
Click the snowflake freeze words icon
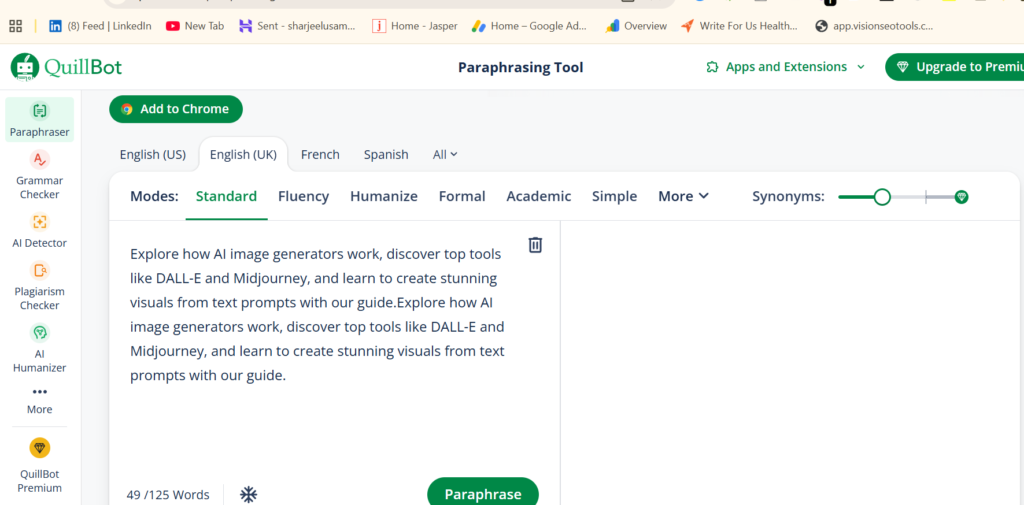click(248, 494)
